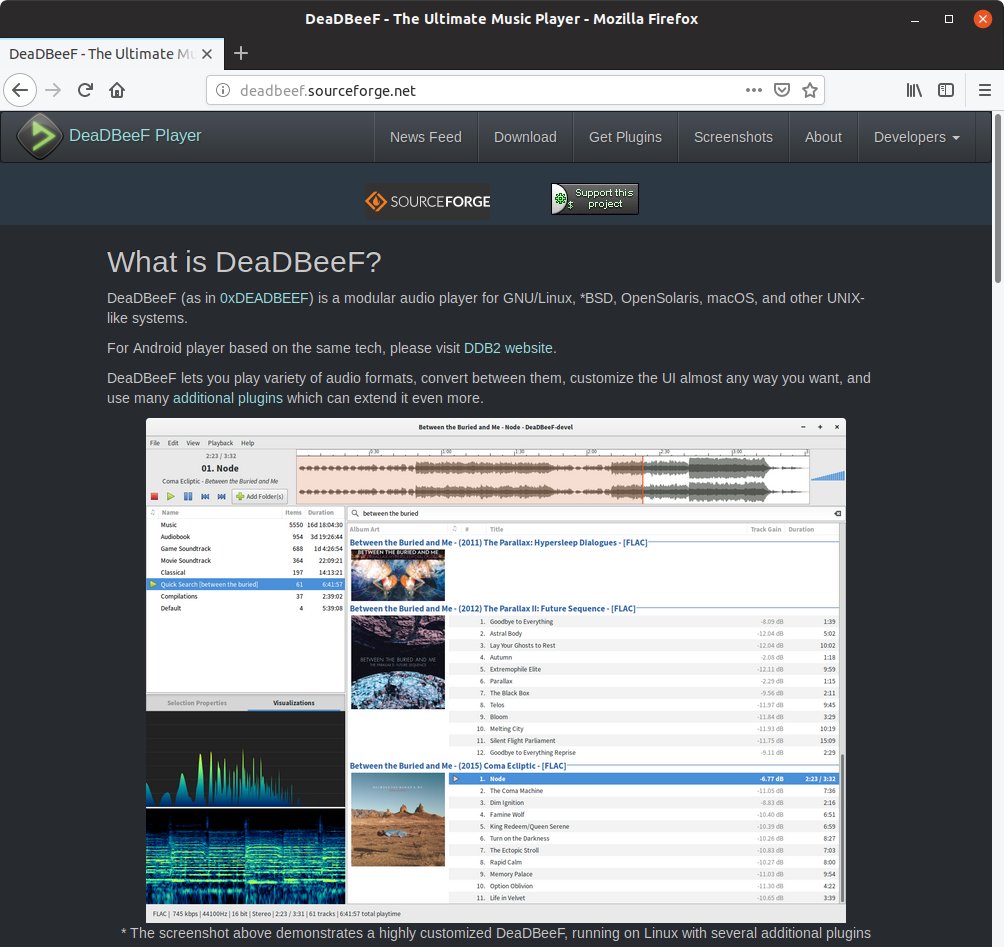
Task: Toggle the Firefox sidebar panel
Action: pos(945,89)
